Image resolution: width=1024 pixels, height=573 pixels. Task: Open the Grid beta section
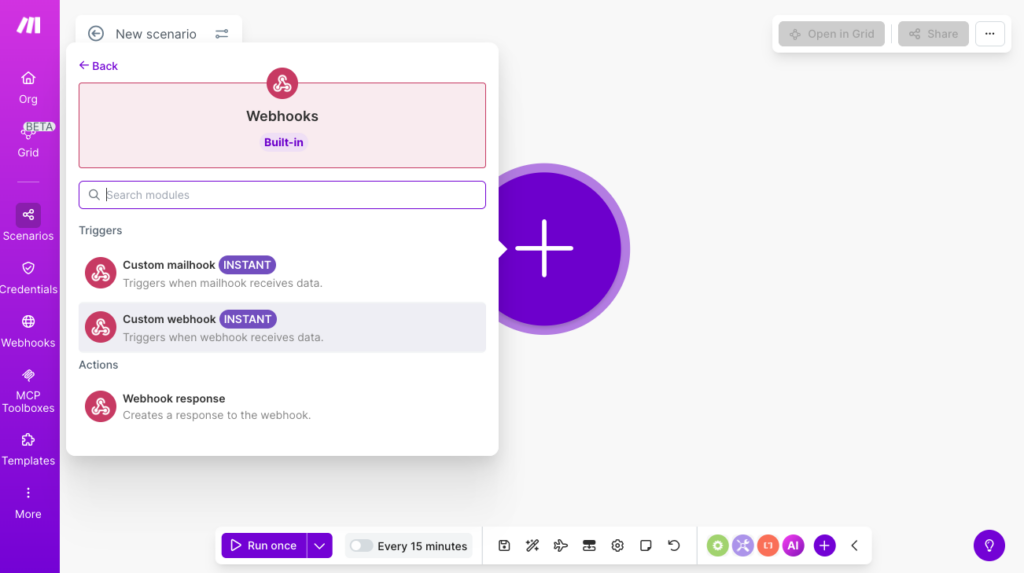tap(28, 140)
